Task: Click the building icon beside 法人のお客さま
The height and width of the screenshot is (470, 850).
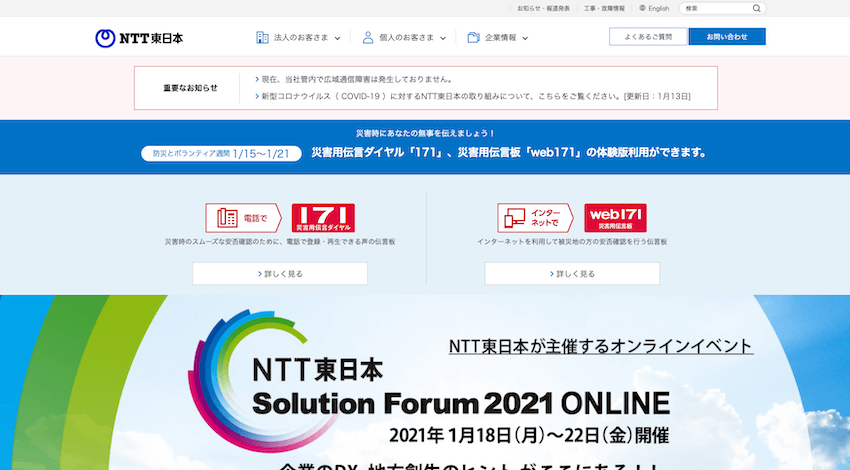Action: [x=262, y=37]
